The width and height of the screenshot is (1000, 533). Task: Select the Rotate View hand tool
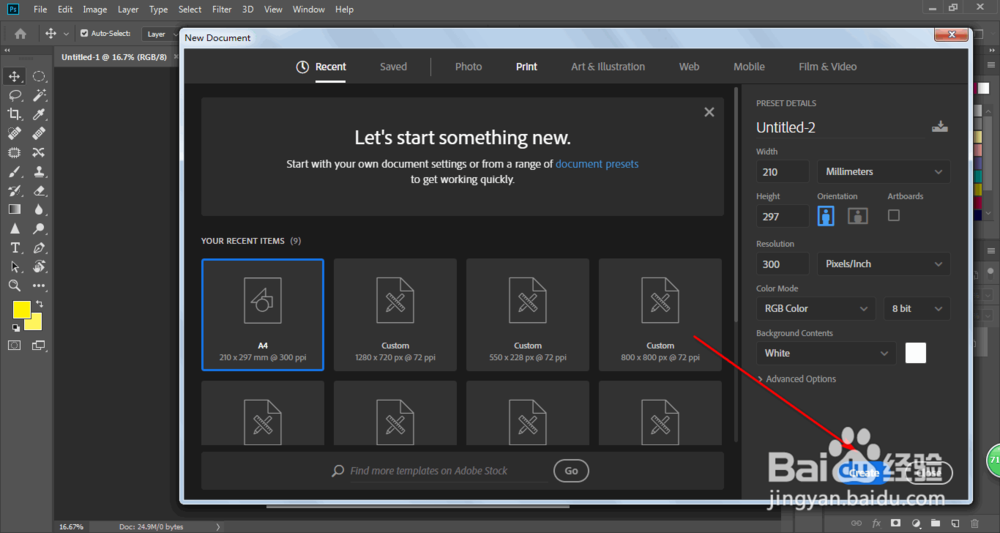tap(39, 266)
